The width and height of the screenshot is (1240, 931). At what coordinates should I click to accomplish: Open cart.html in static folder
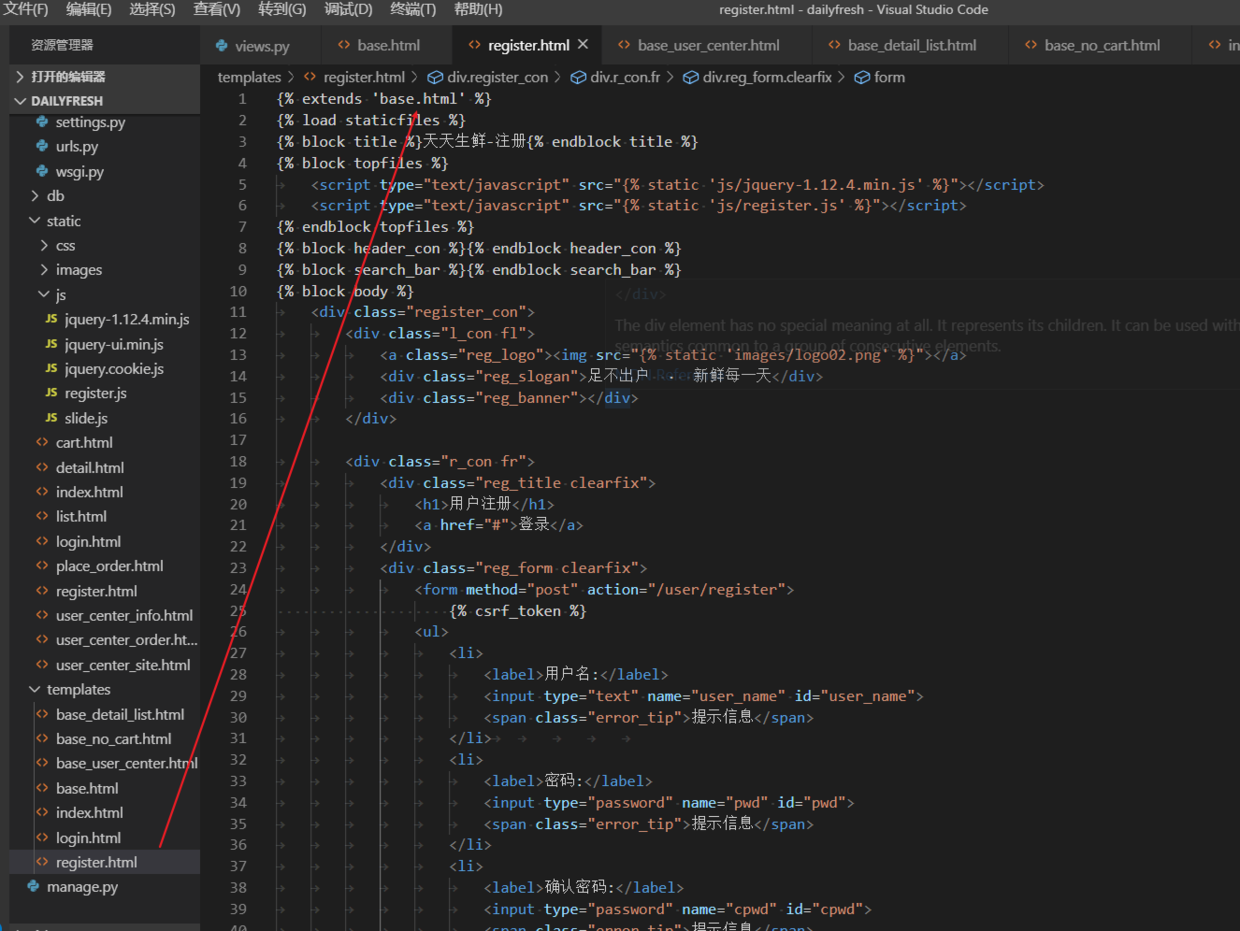point(104,442)
